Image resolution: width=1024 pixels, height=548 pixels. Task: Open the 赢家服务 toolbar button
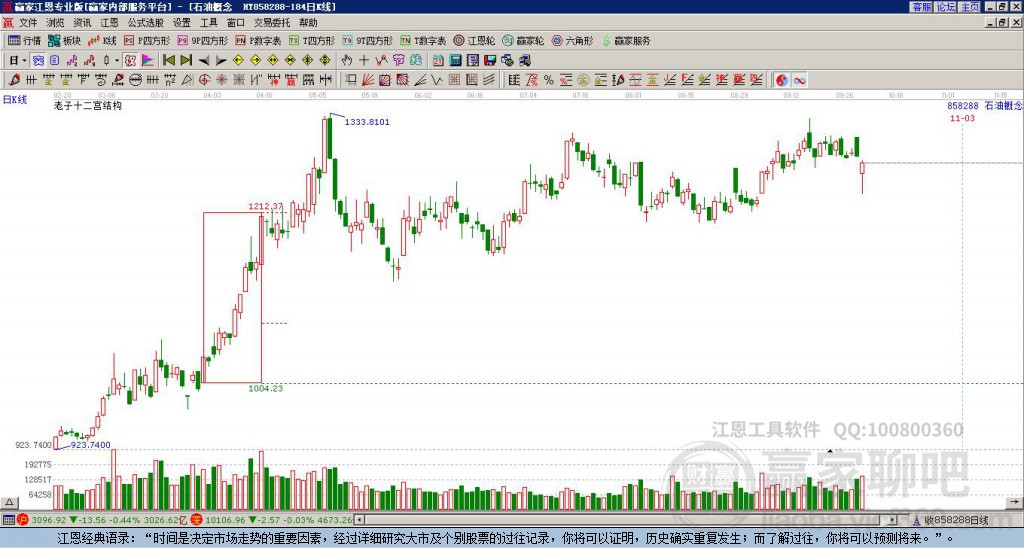[626, 40]
